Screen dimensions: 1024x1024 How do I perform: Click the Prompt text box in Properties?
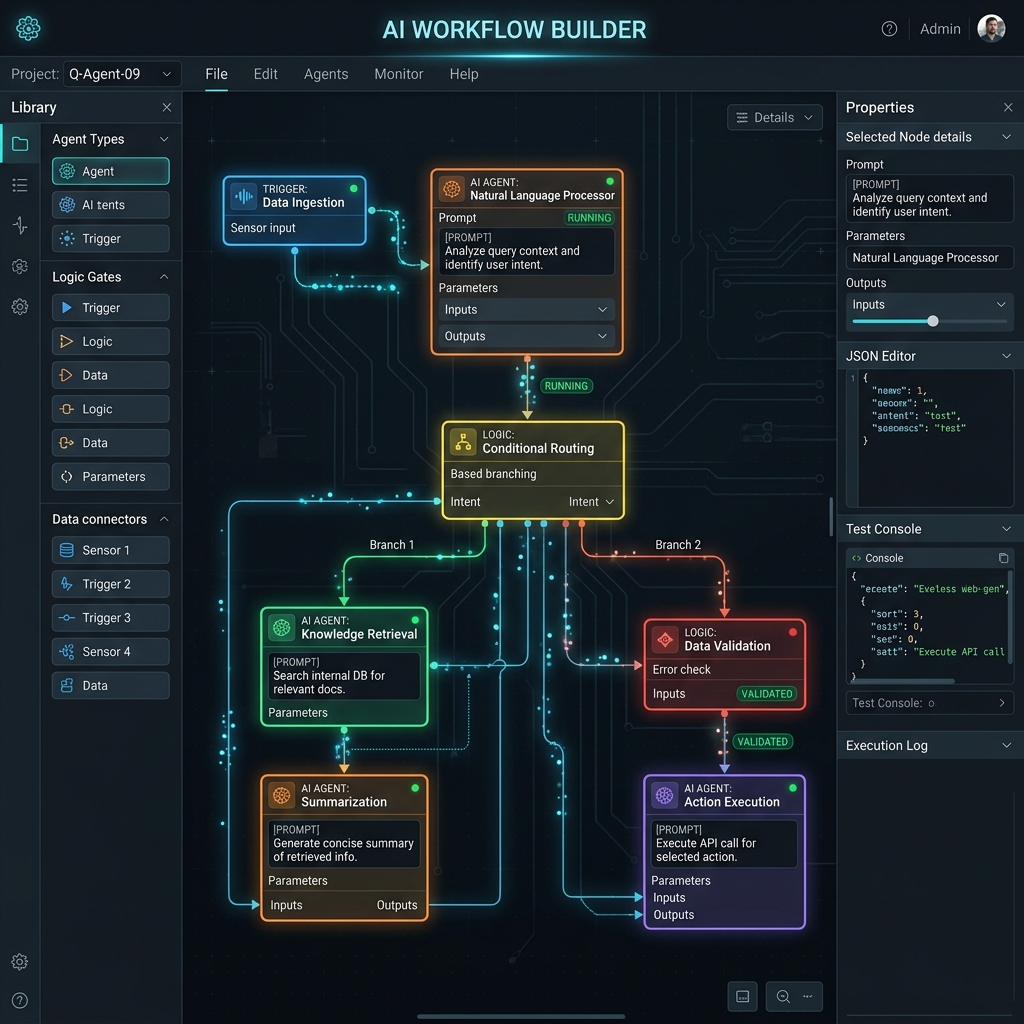(x=929, y=198)
